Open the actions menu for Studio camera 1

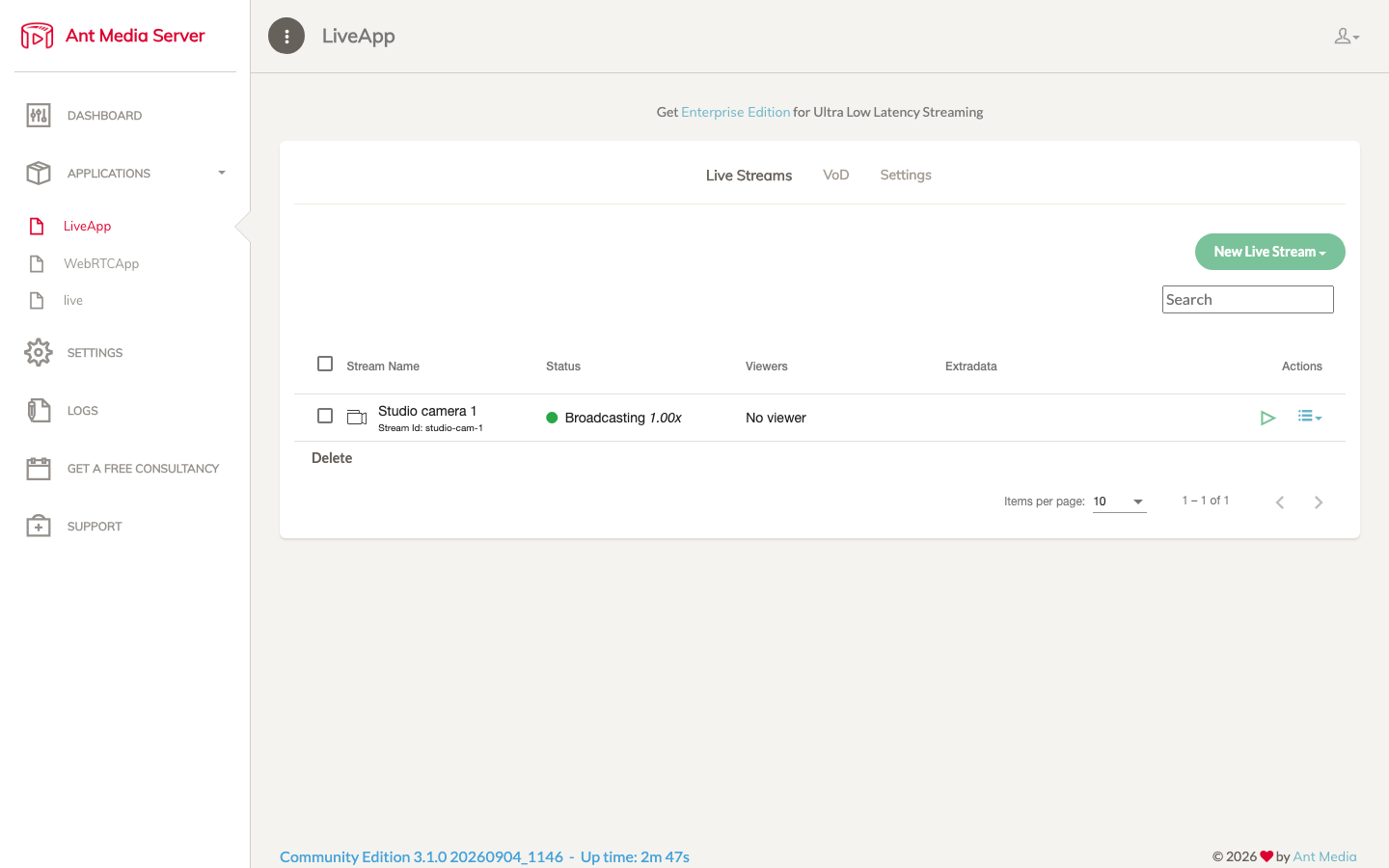point(1310,417)
